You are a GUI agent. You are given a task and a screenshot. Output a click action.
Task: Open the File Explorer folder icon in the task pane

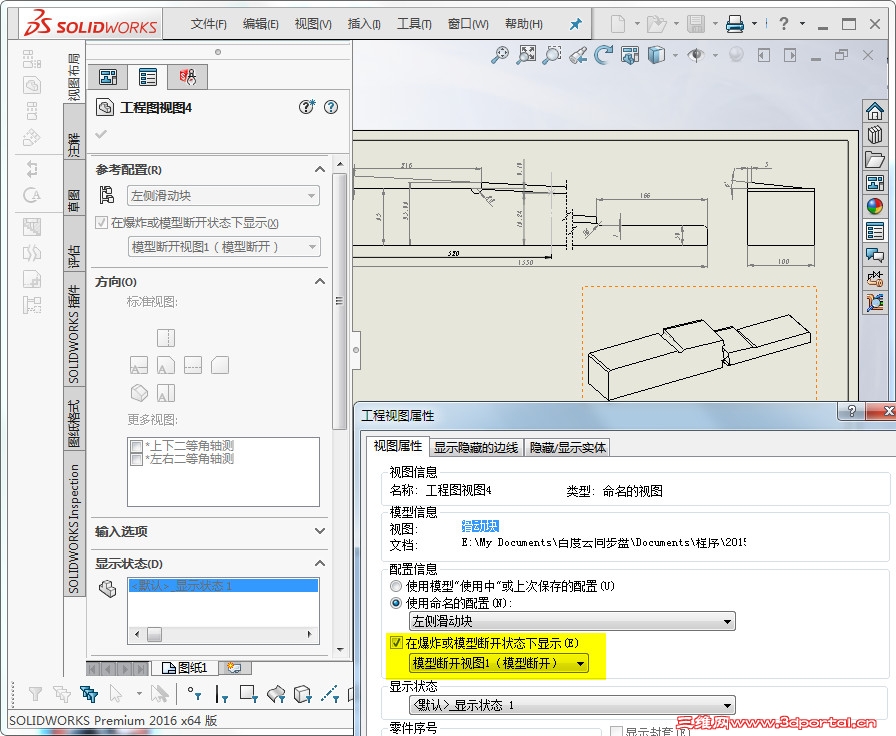click(874, 159)
